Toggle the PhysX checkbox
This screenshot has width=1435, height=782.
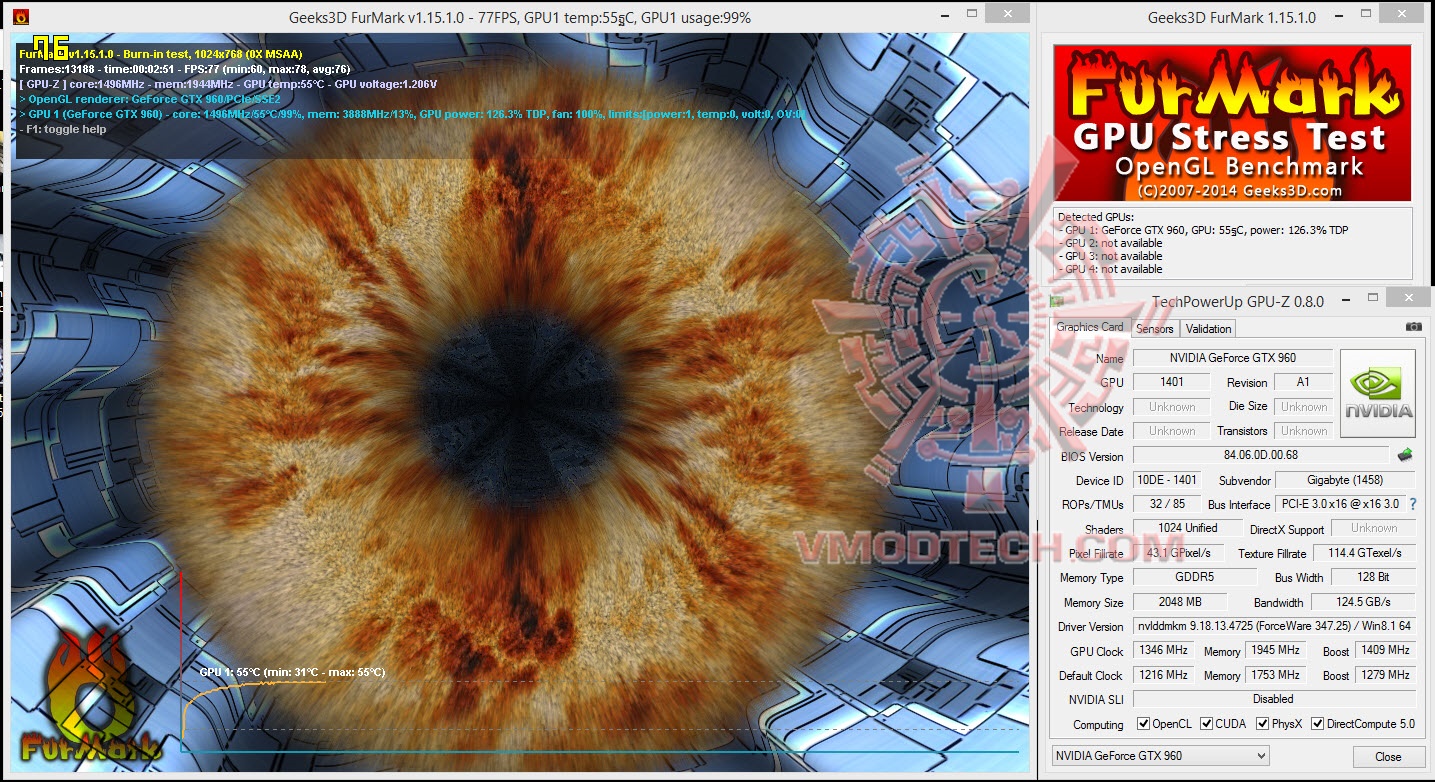click(x=1263, y=724)
